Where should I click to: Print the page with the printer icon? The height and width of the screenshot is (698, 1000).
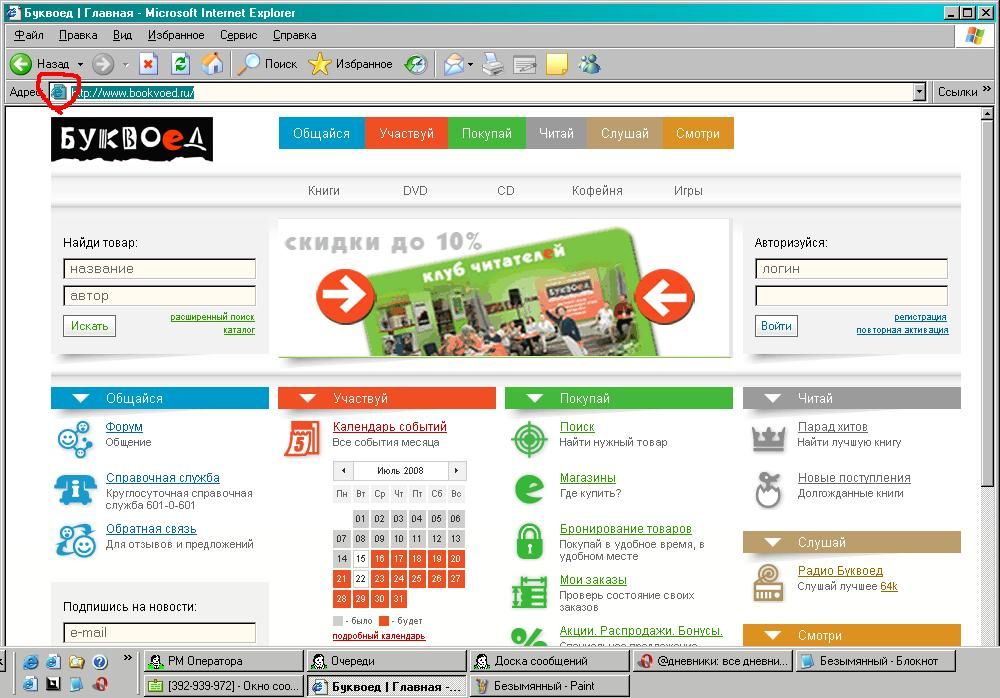tap(493, 64)
